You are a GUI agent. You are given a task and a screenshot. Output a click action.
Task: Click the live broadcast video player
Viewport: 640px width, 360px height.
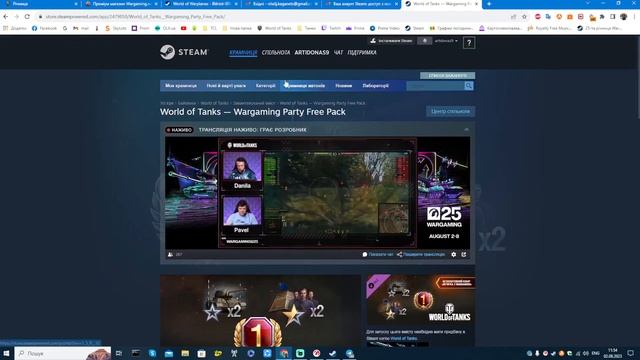click(x=318, y=193)
